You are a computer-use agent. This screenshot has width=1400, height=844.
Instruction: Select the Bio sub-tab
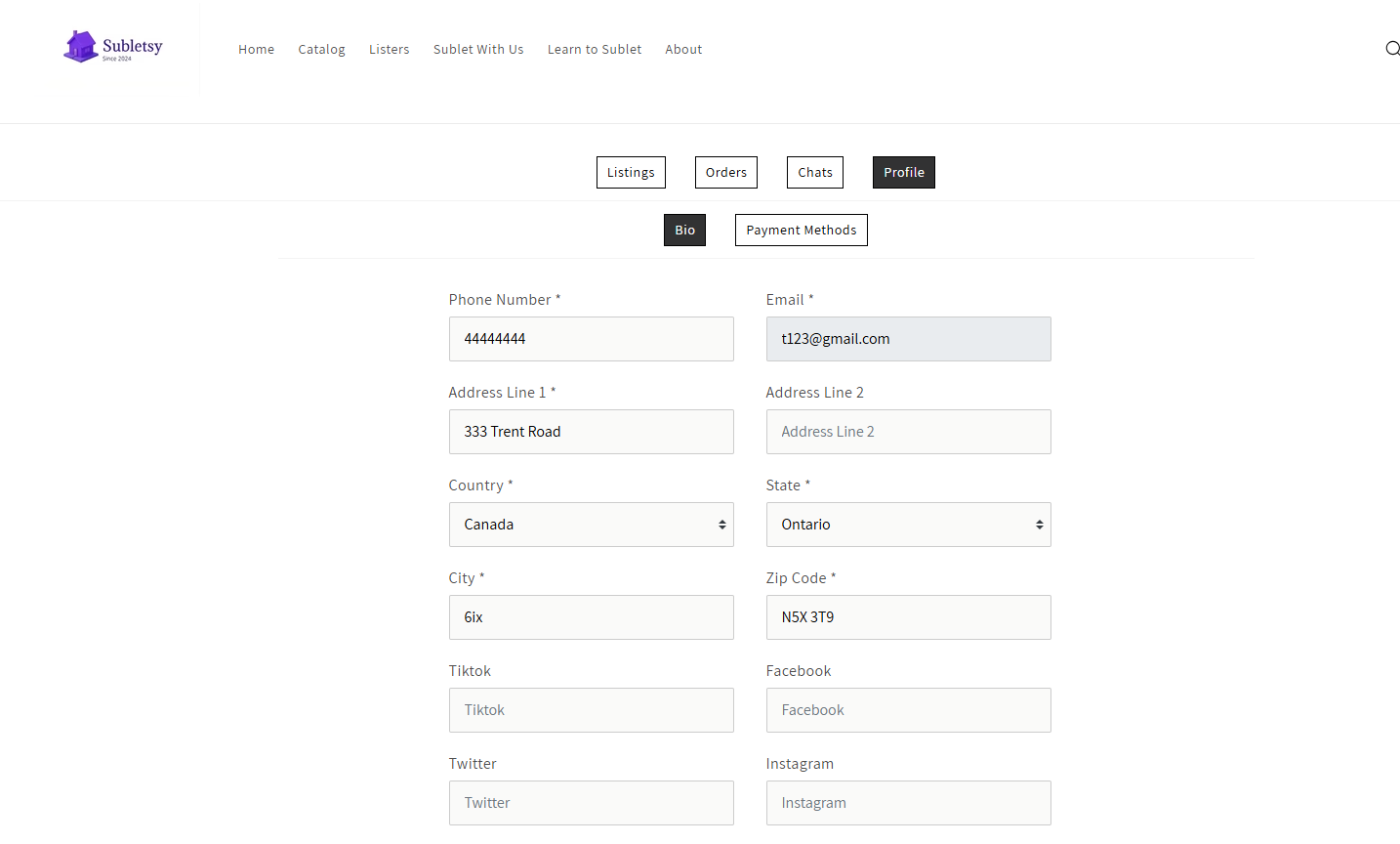pos(684,231)
